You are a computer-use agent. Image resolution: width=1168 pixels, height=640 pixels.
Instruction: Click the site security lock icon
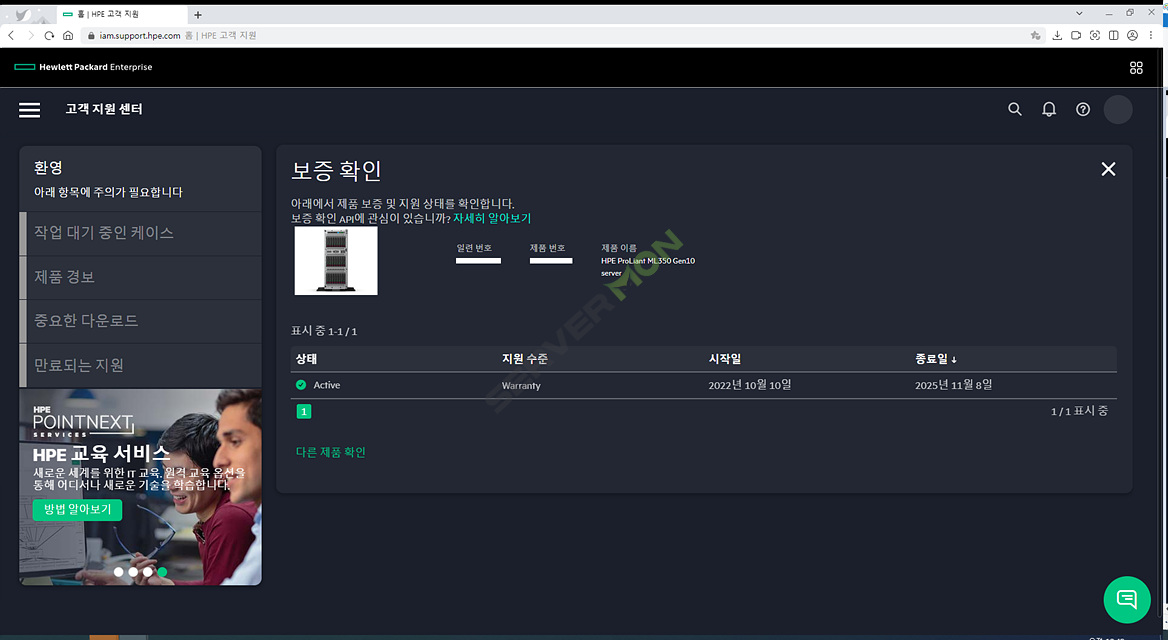[91, 35]
